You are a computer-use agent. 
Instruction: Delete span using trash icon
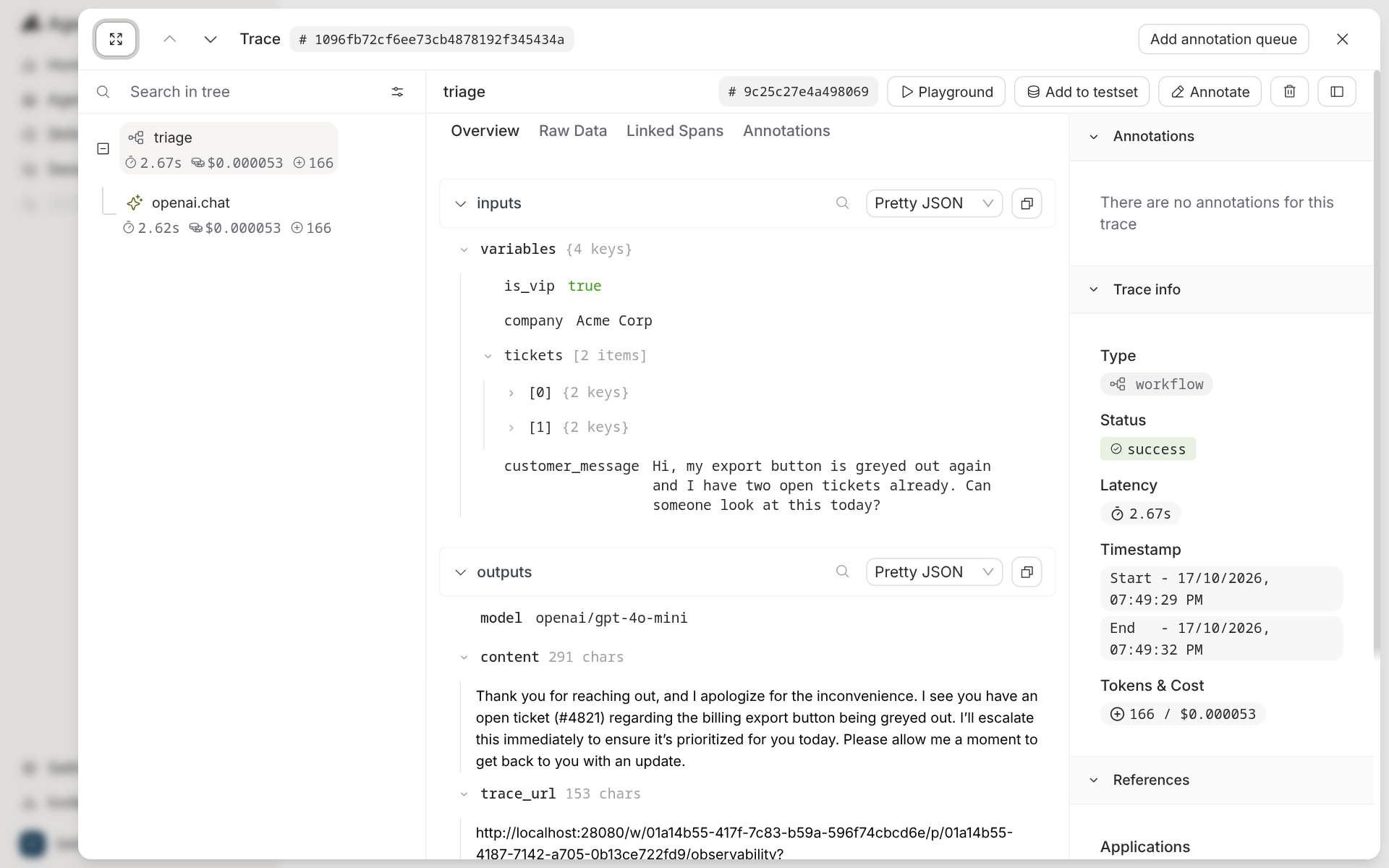click(1289, 92)
